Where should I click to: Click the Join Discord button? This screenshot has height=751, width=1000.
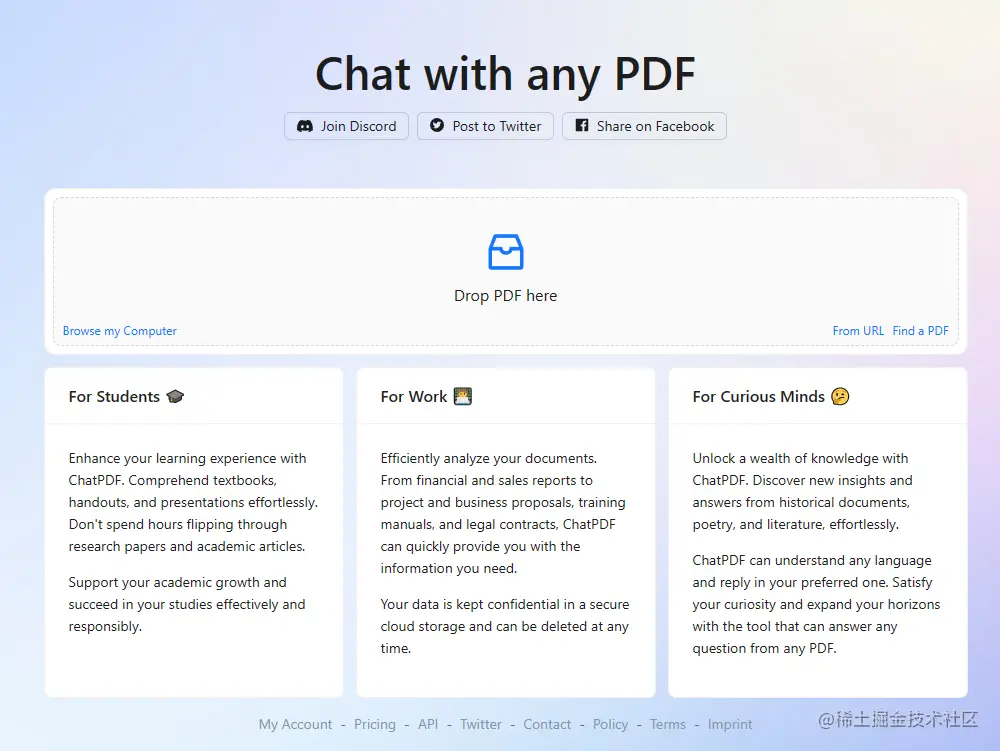click(346, 126)
